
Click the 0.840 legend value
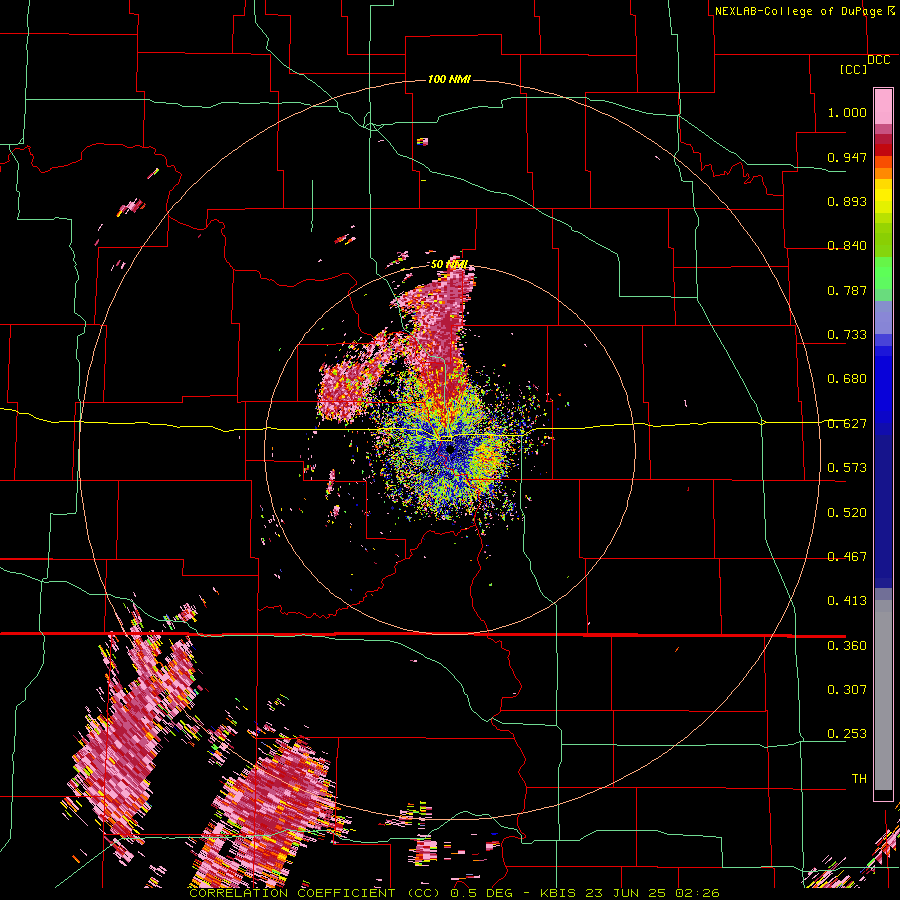(847, 246)
